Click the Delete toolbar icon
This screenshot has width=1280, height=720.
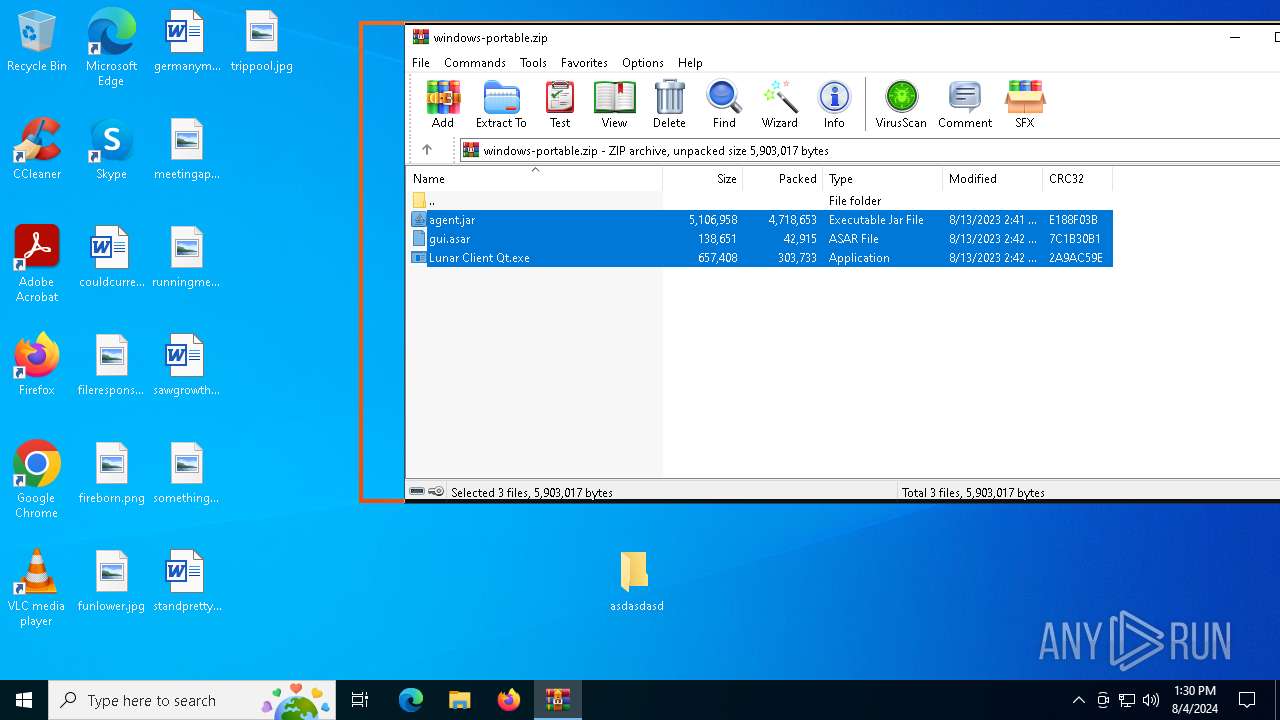coord(669,105)
